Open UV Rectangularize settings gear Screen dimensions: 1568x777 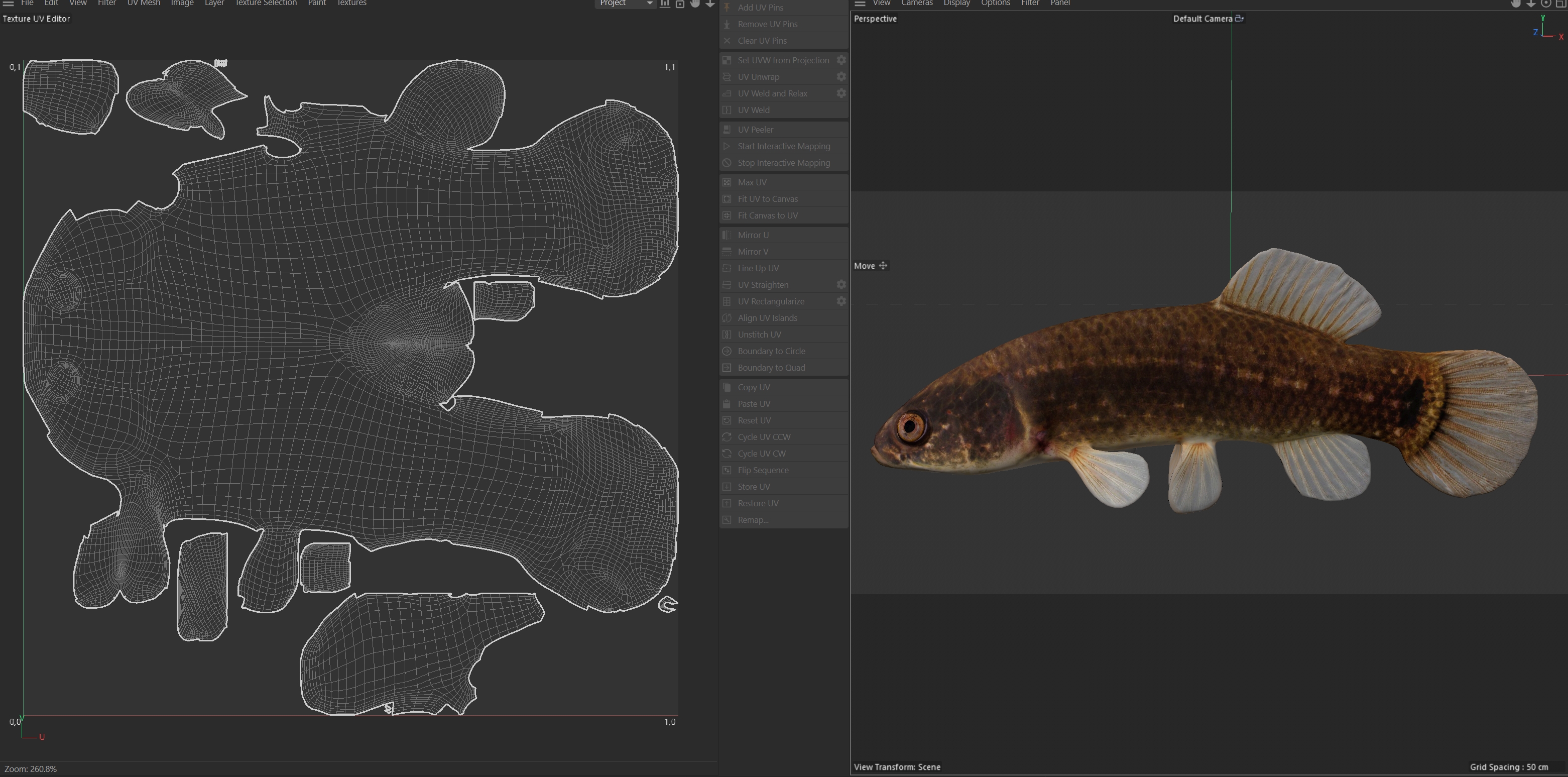pos(840,301)
